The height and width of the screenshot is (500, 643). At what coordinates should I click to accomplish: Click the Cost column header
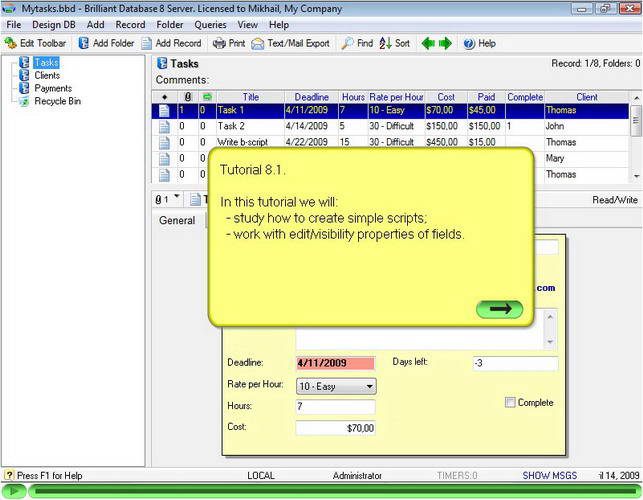[x=446, y=97]
